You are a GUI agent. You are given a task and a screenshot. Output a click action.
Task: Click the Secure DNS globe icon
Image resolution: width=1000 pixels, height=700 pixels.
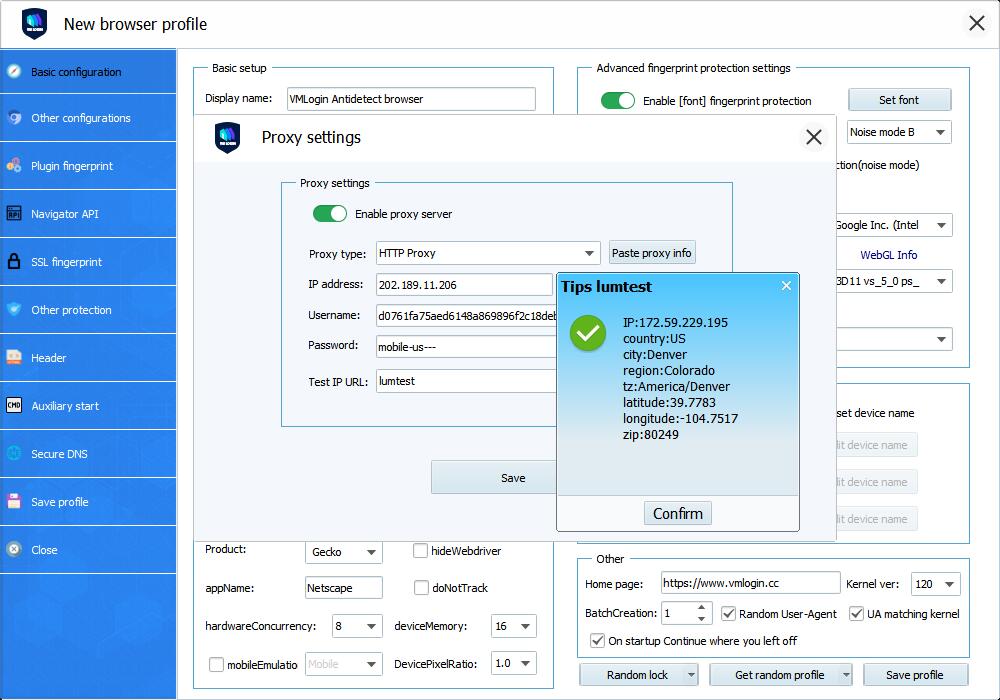(14, 453)
